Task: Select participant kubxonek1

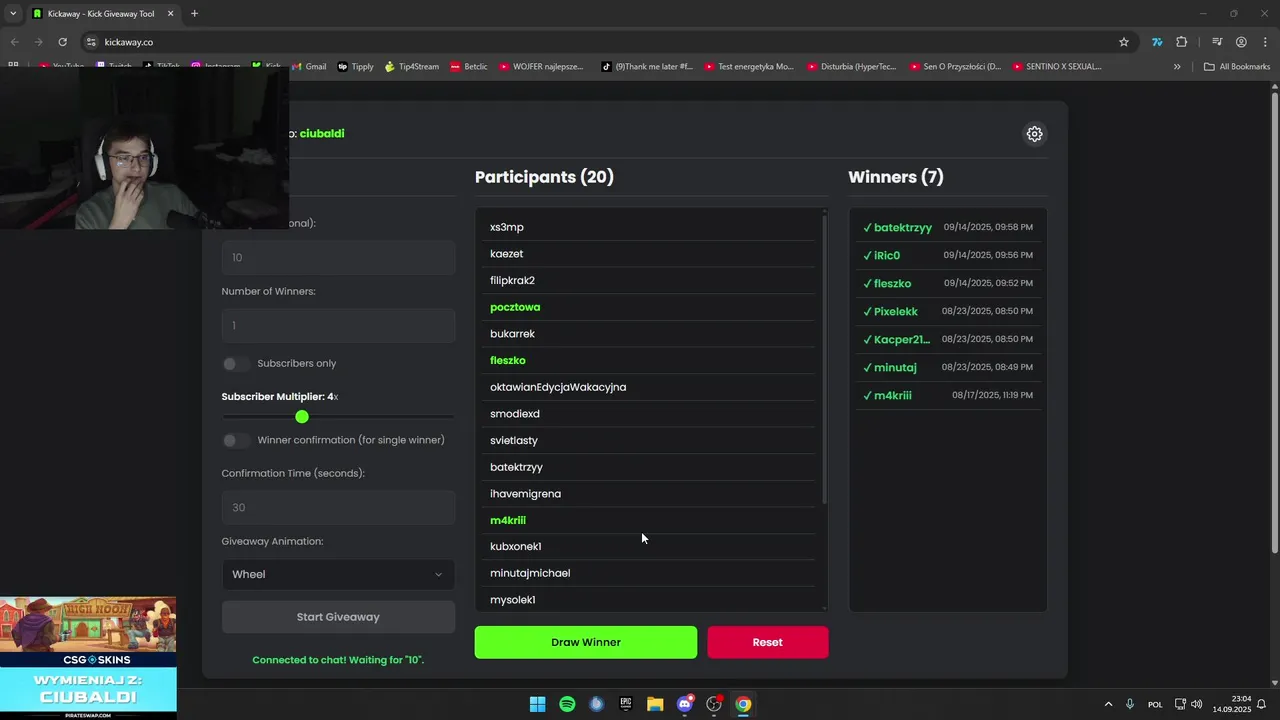Action: [516, 547]
